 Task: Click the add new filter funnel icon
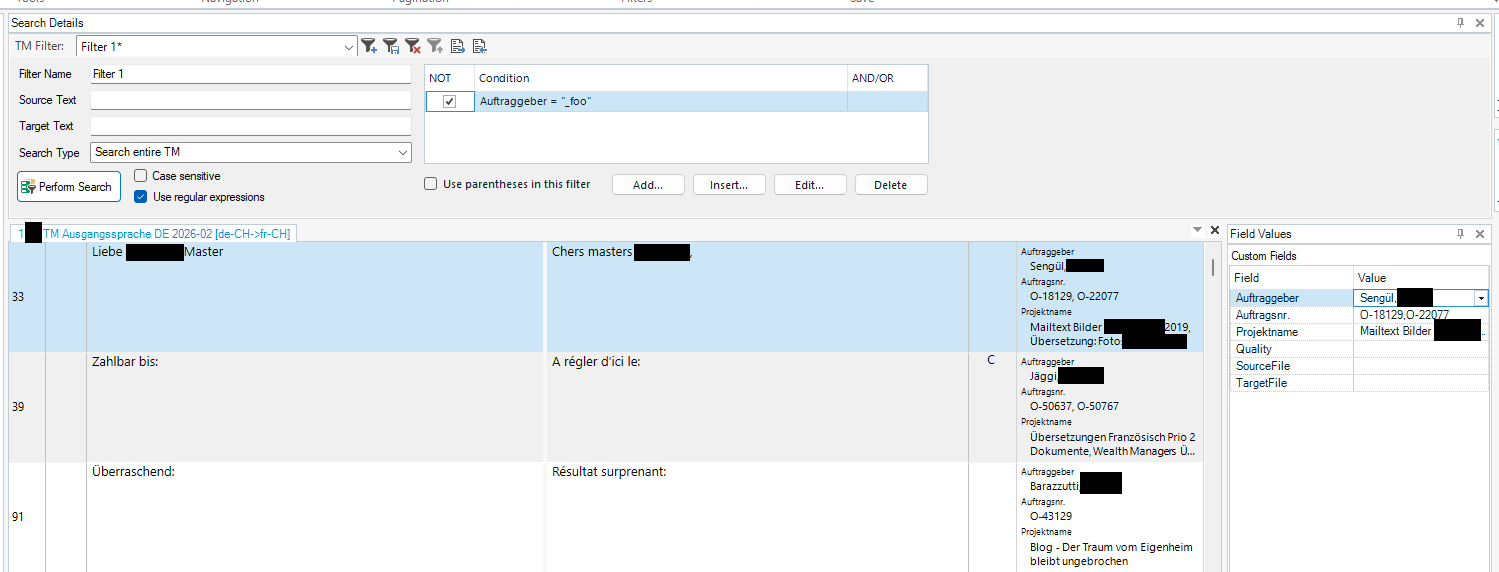(x=369, y=46)
